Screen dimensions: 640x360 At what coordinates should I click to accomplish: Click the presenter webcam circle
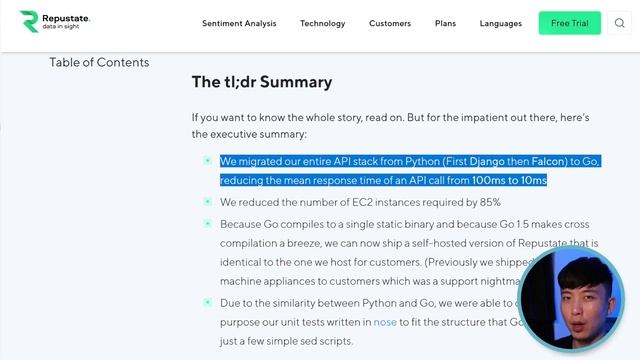(x=571, y=299)
